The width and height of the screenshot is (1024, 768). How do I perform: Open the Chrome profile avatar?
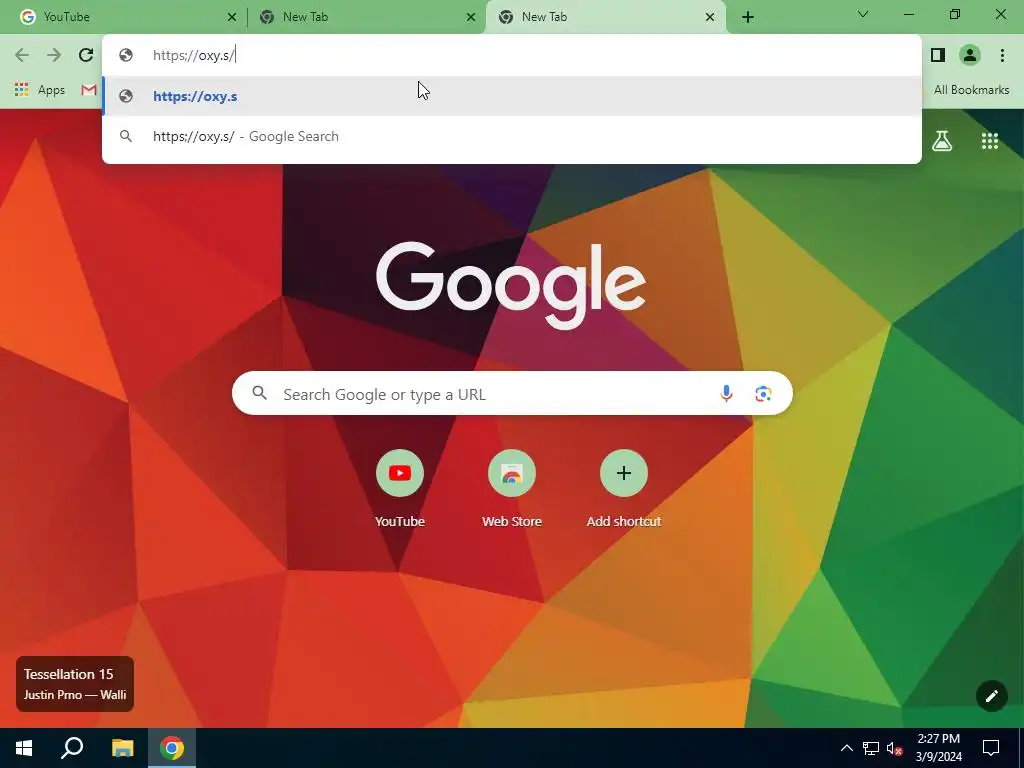pos(970,55)
